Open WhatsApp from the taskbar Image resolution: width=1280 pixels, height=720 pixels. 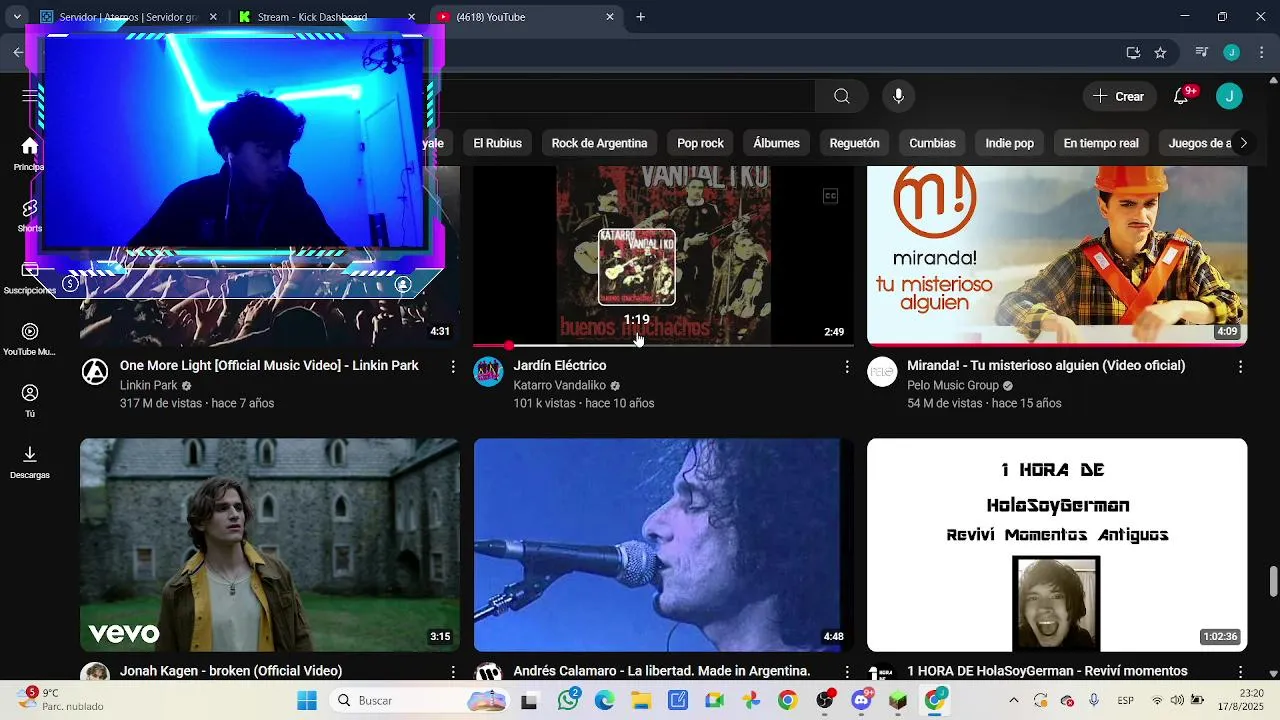point(568,700)
